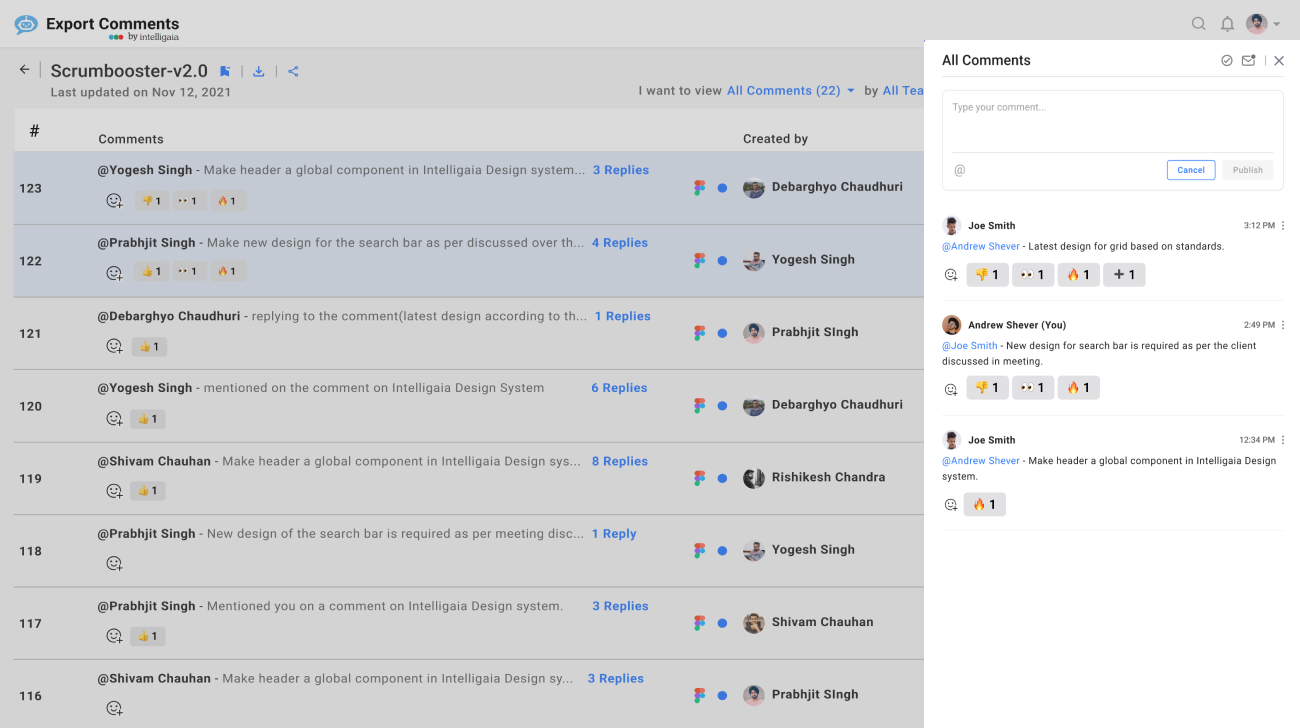The width and height of the screenshot is (1300, 728).
Task: Click the Created by column header
Action: (x=775, y=139)
